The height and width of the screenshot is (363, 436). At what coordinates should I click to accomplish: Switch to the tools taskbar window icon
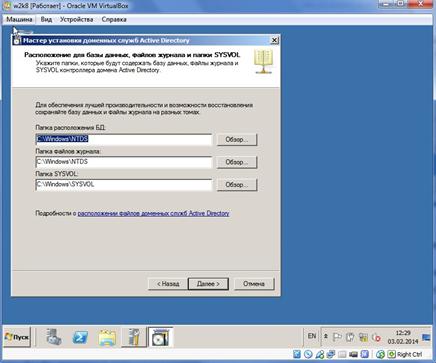134,337
